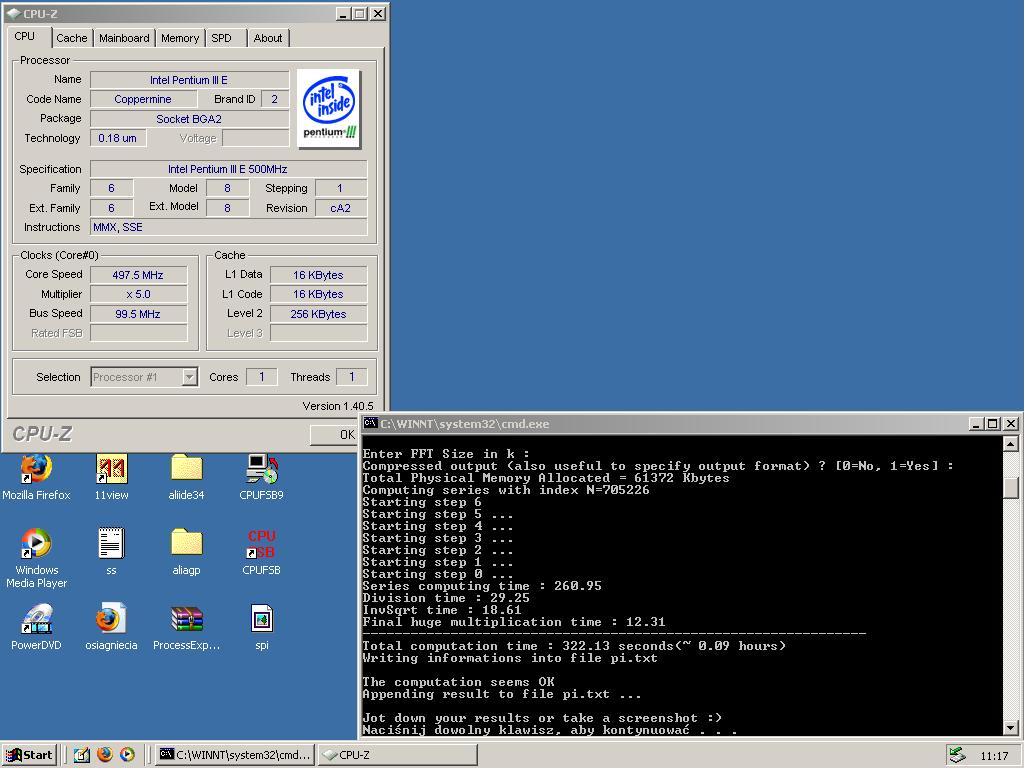Click the cmd window scrollbar thumb
1035x773 pixels.
1010,488
